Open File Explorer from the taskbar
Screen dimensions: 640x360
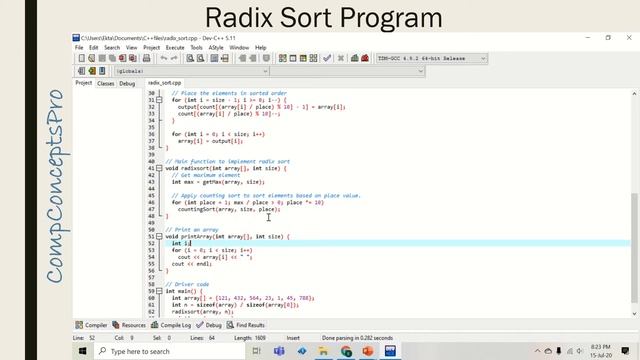point(323,351)
